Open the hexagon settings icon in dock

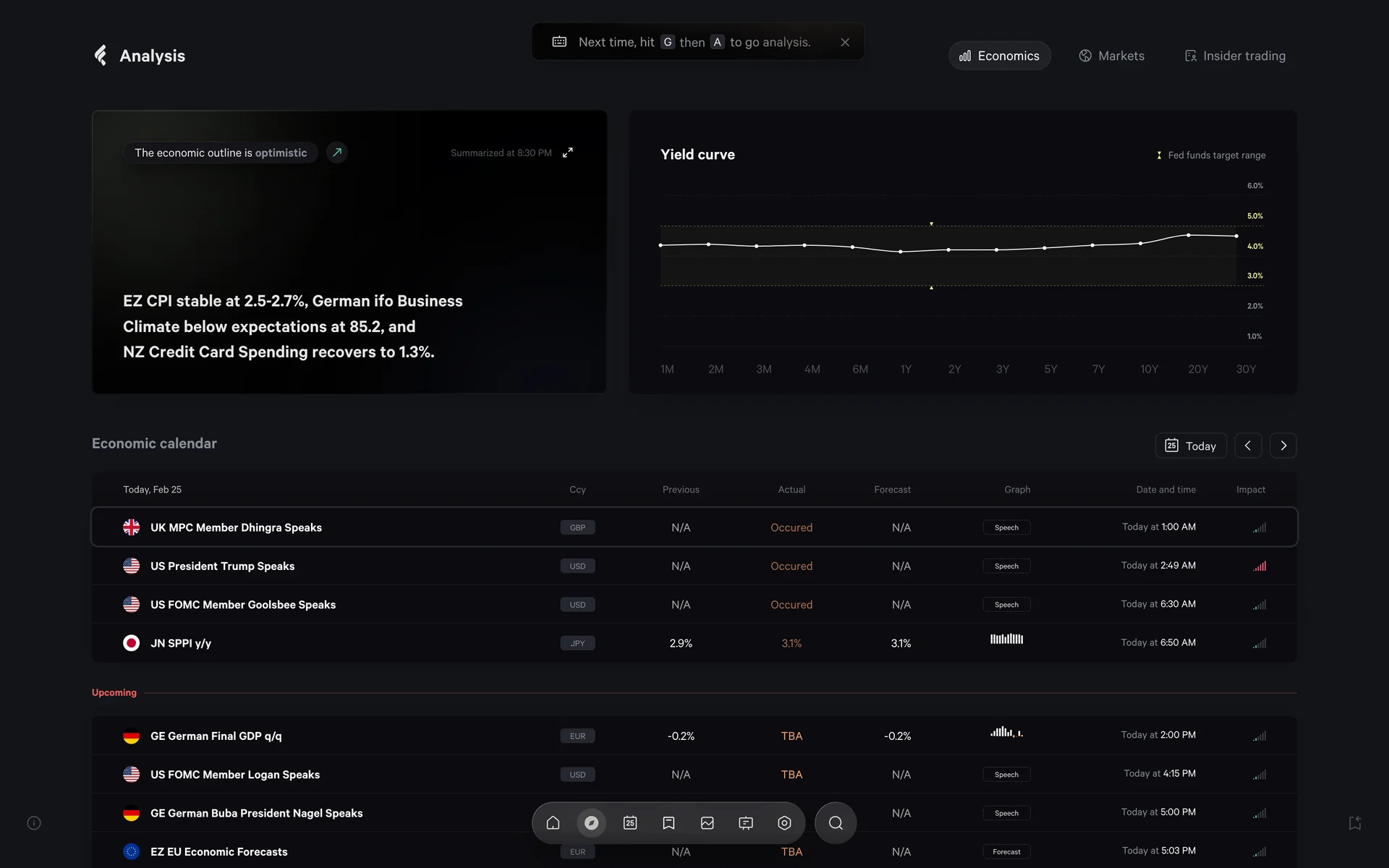[784, 822]
